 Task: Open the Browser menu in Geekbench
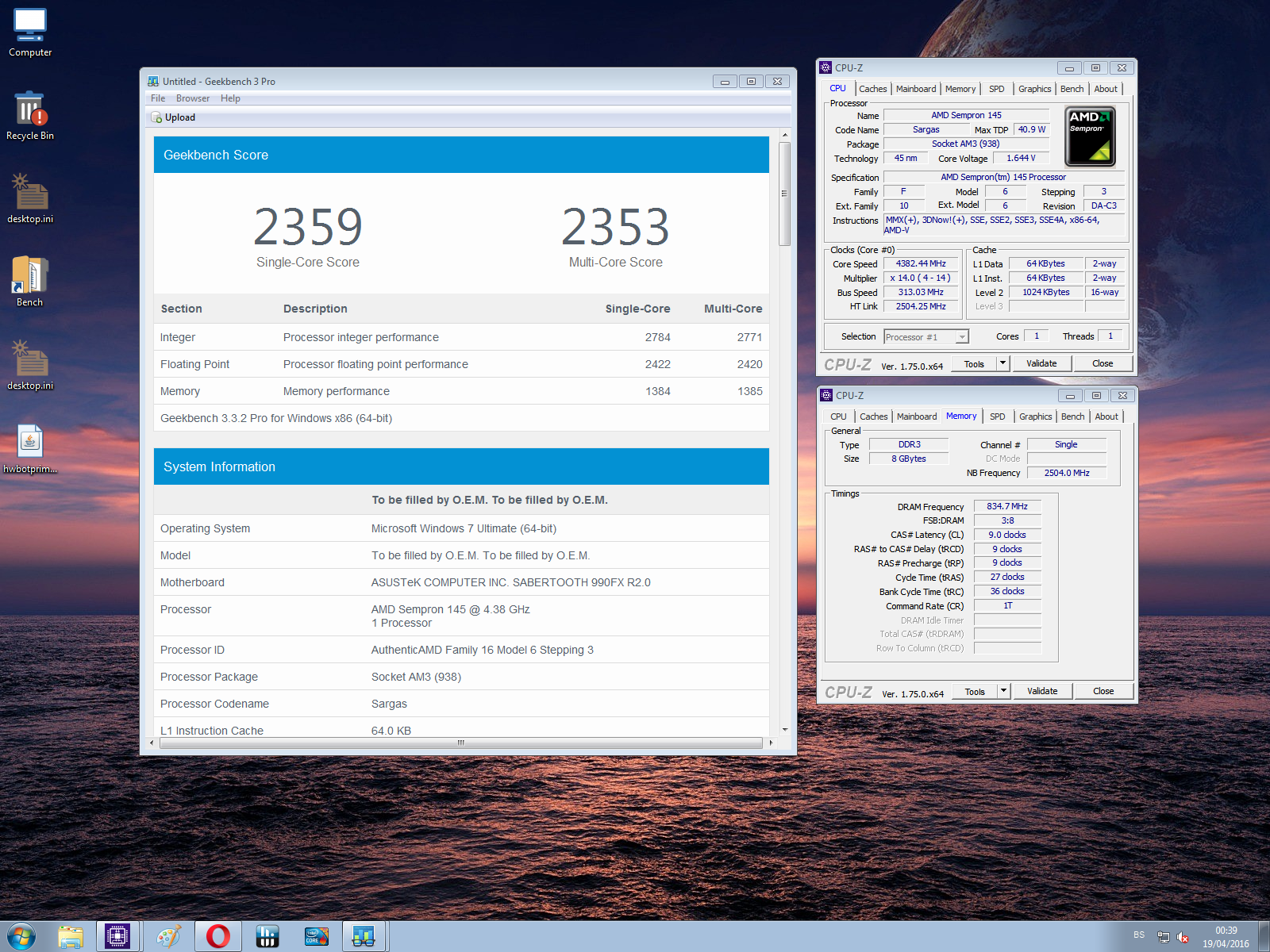click(193, 98)
